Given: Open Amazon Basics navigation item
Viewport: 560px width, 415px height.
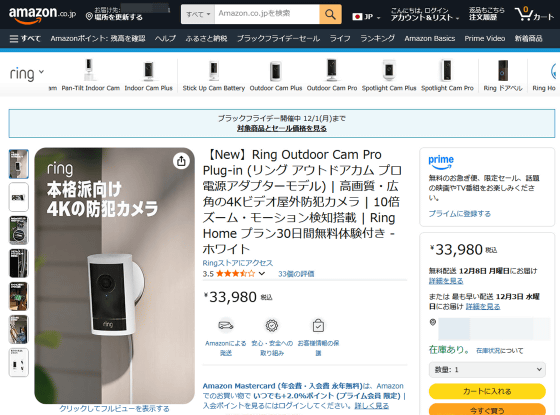Looking at the screenshot, I should pos(430,39).
